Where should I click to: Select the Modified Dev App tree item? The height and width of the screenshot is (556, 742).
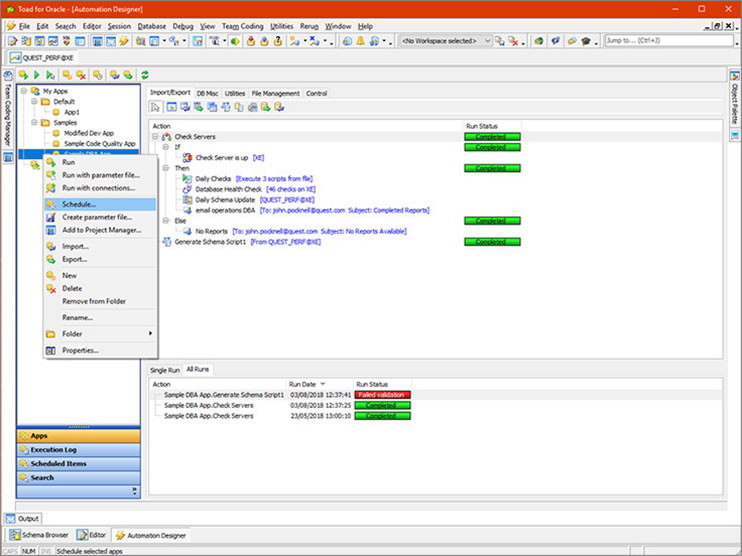88,133
